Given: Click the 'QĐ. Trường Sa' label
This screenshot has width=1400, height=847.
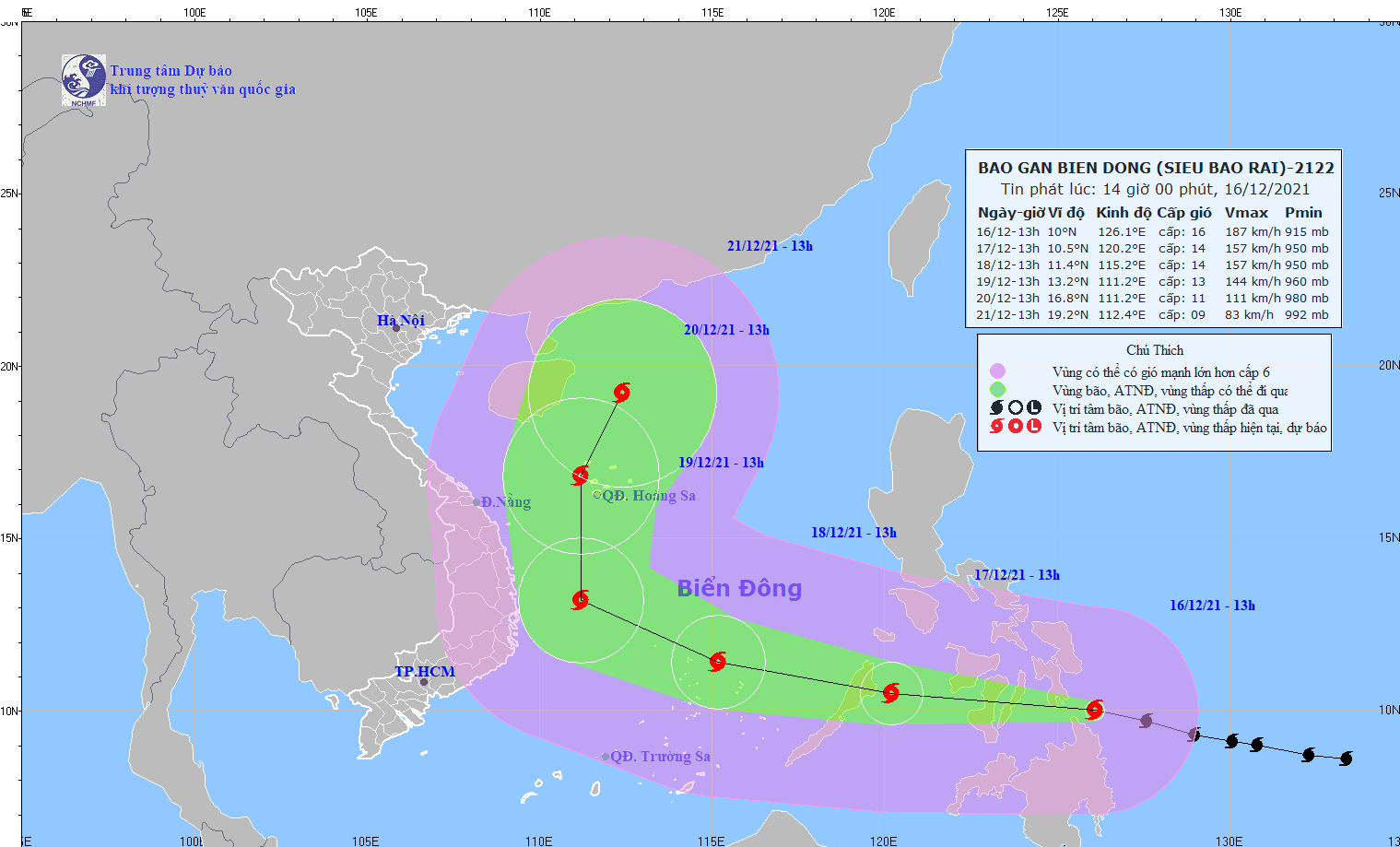Looking at the screenshot, I should [660, 757].
